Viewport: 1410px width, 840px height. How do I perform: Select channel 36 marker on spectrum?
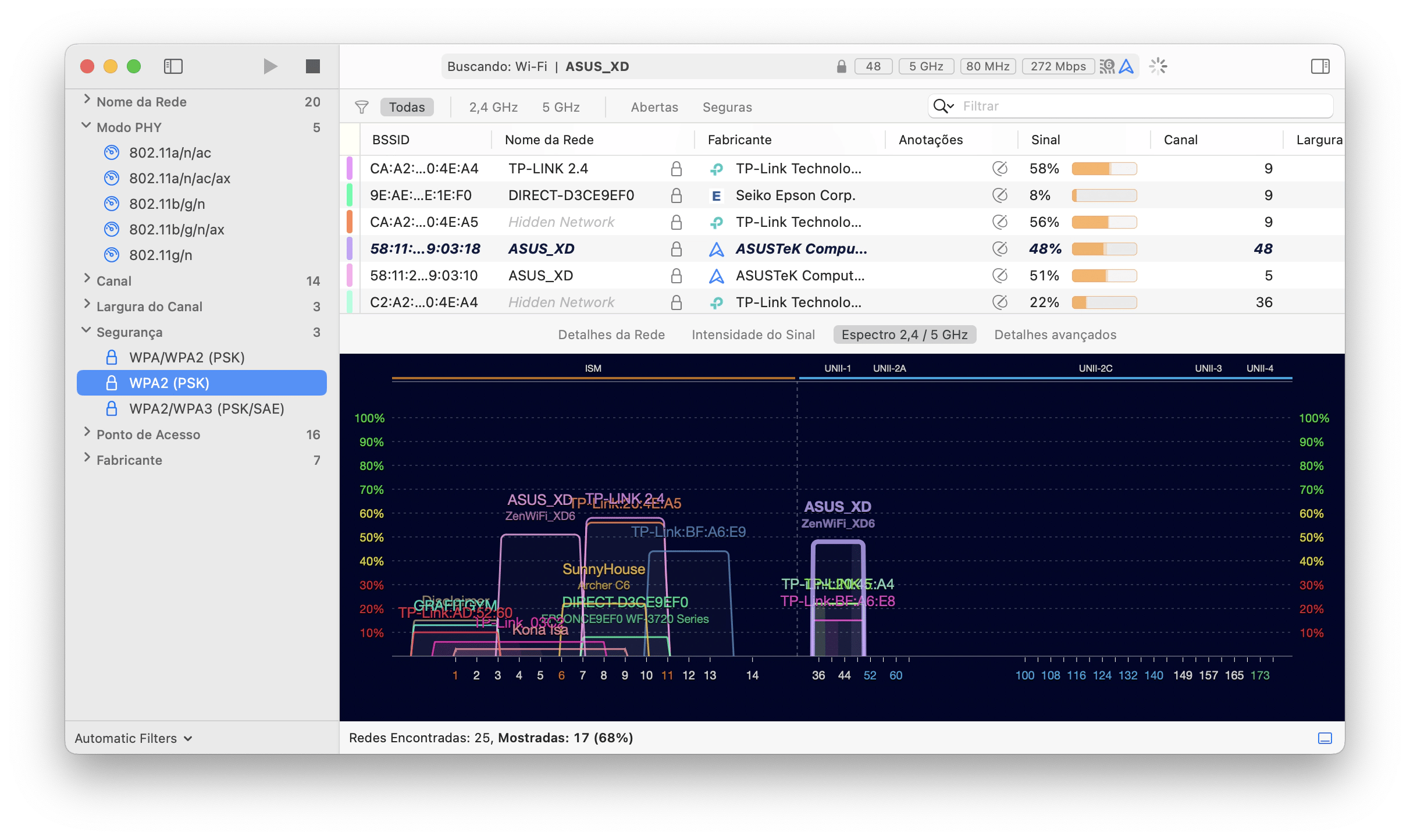point(818,675)
